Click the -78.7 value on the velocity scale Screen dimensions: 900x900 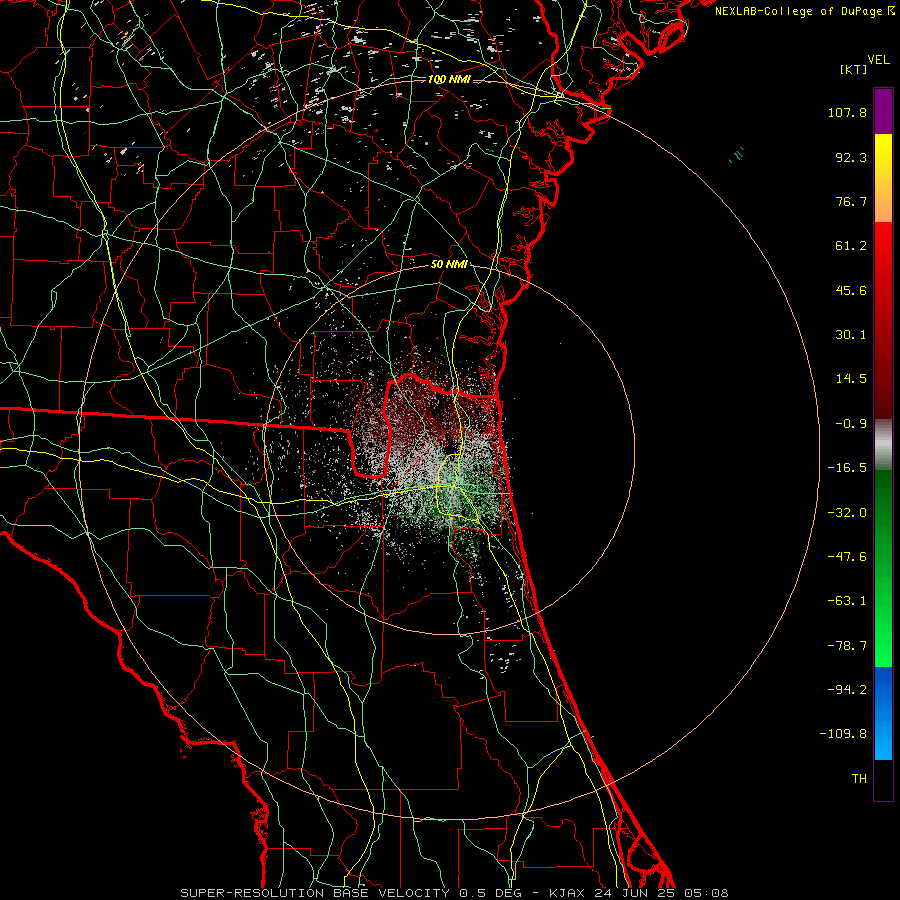pos(847,646)
